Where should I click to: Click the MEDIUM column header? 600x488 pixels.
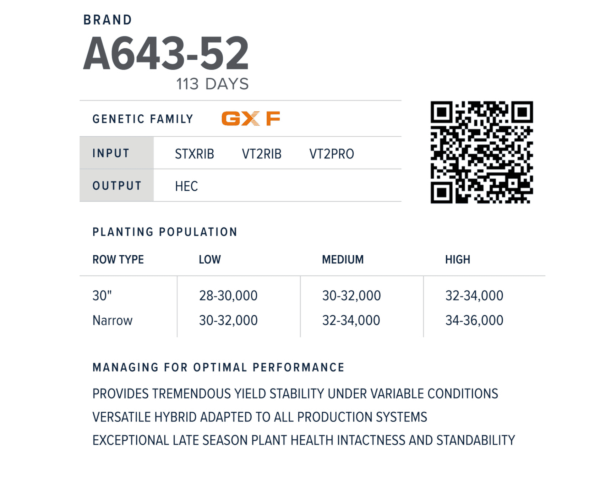[x=342, y=260]
